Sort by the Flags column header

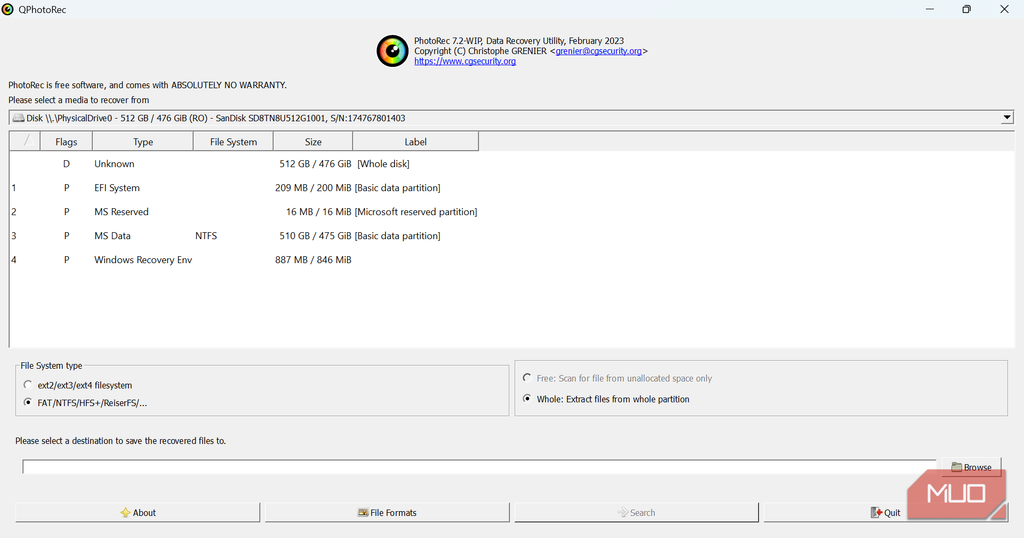(x=66, y=142)
